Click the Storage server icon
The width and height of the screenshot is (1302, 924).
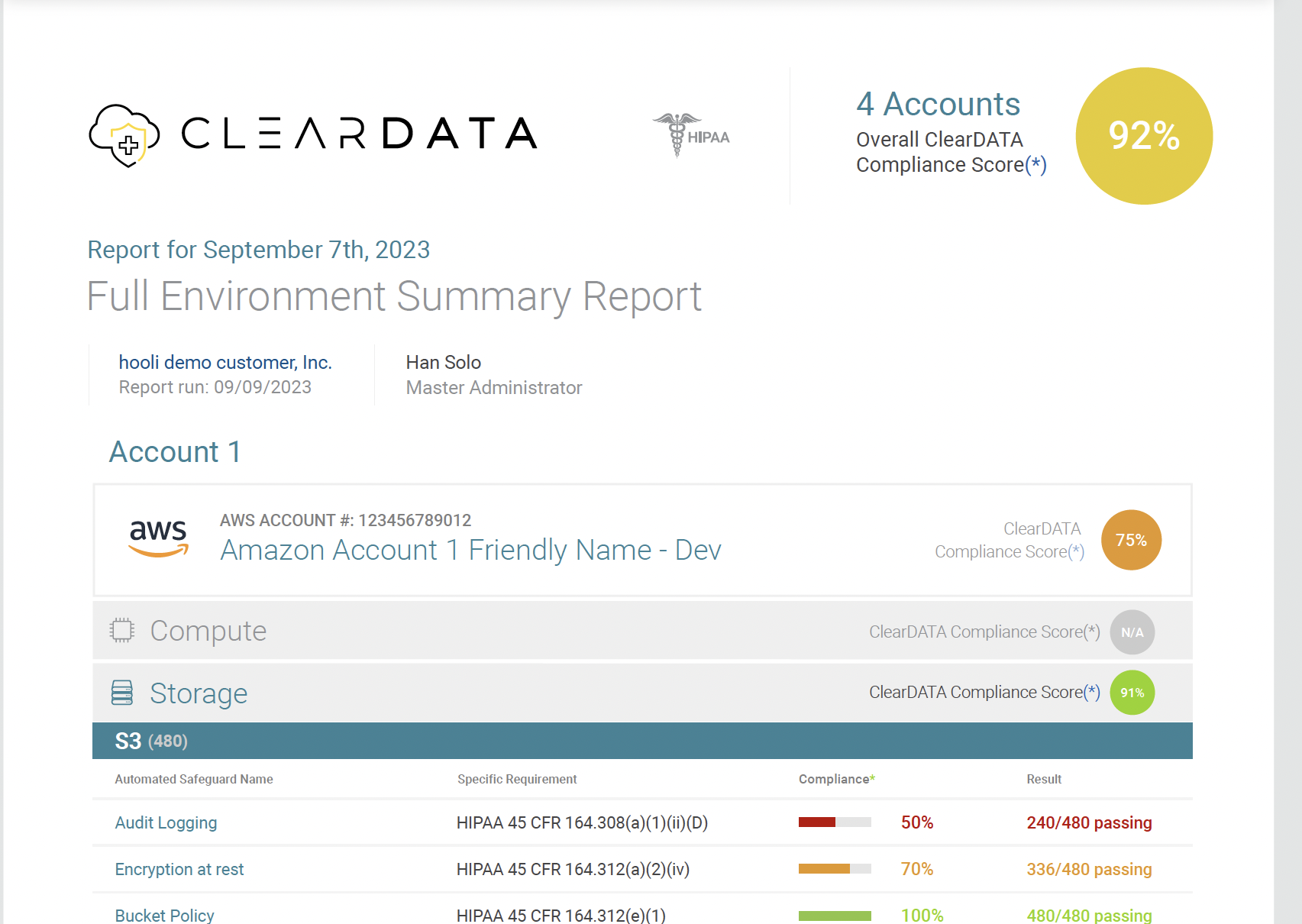pyautogui.click(x=122, y=693)
